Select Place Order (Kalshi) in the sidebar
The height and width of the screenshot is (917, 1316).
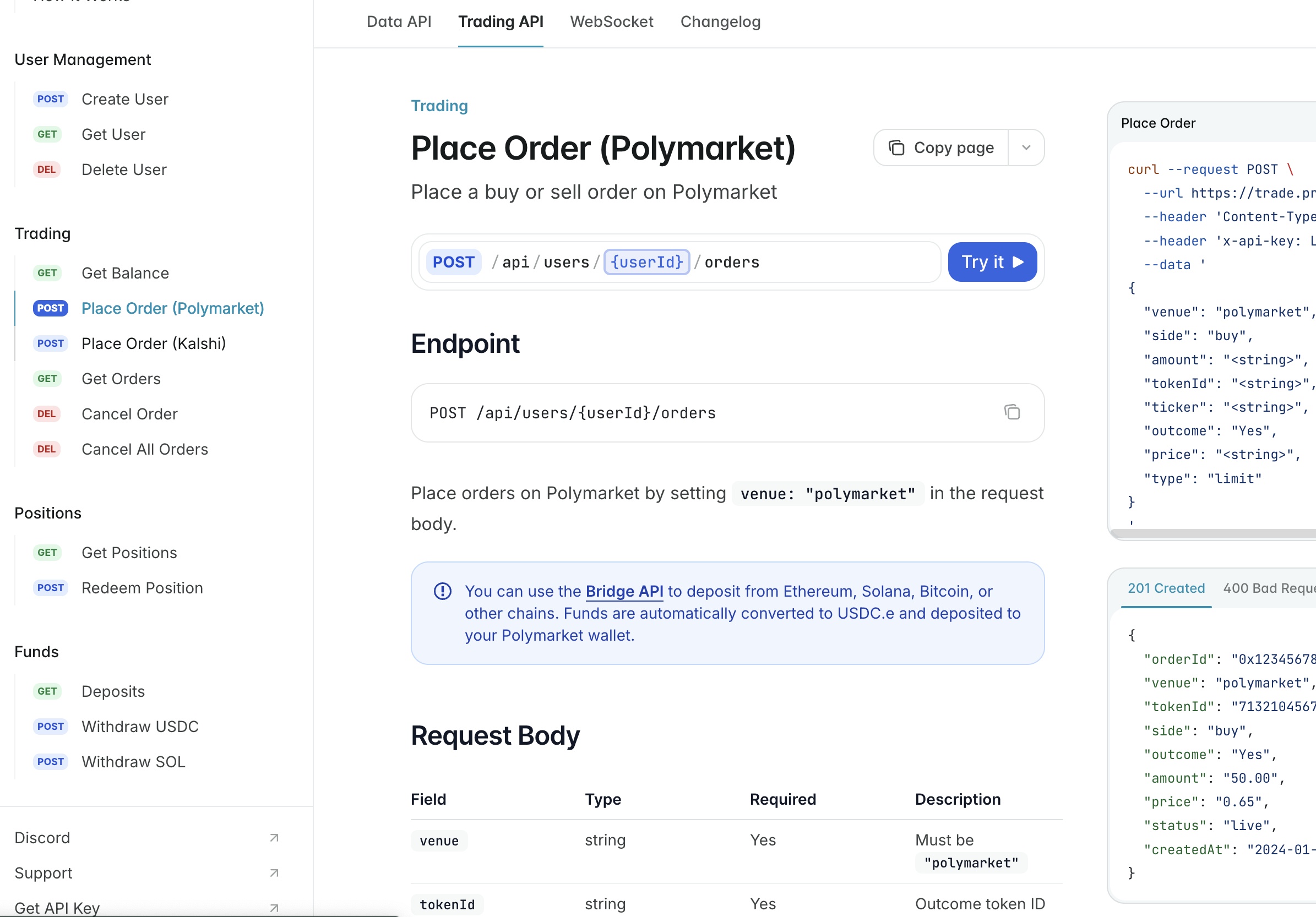tap(153, 343)
